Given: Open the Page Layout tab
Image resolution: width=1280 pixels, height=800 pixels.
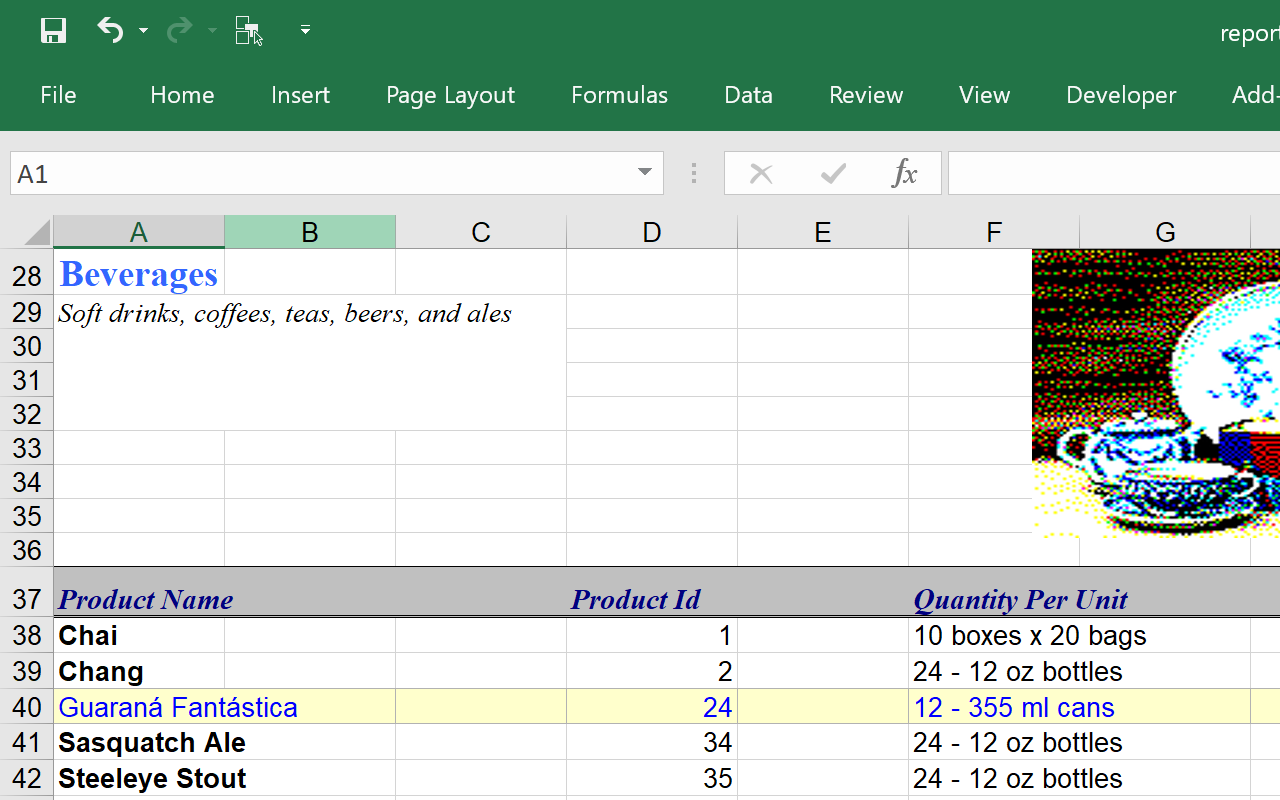Looking at the screenshot, I should pos(450,95).
